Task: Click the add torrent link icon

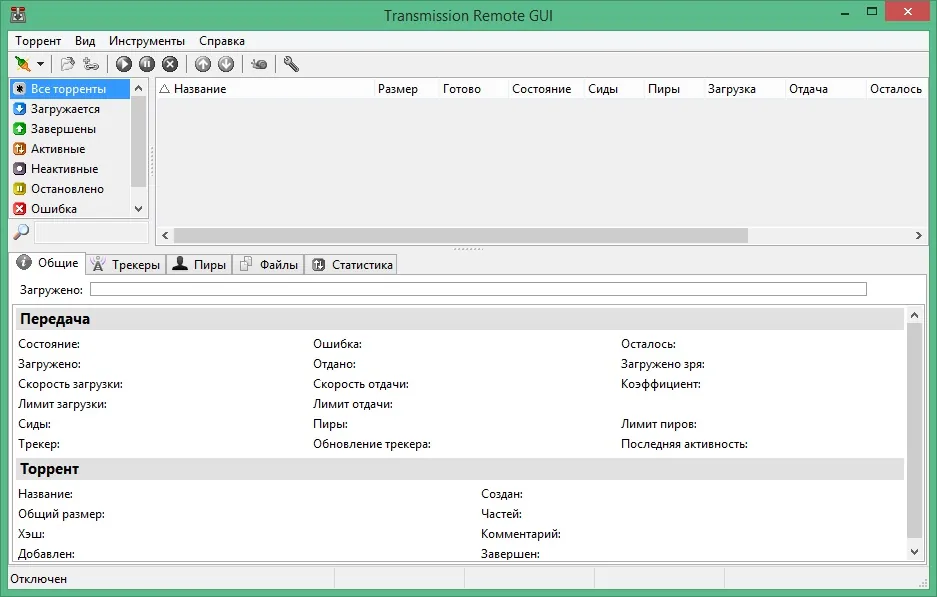Action: (x=91, y=64)
